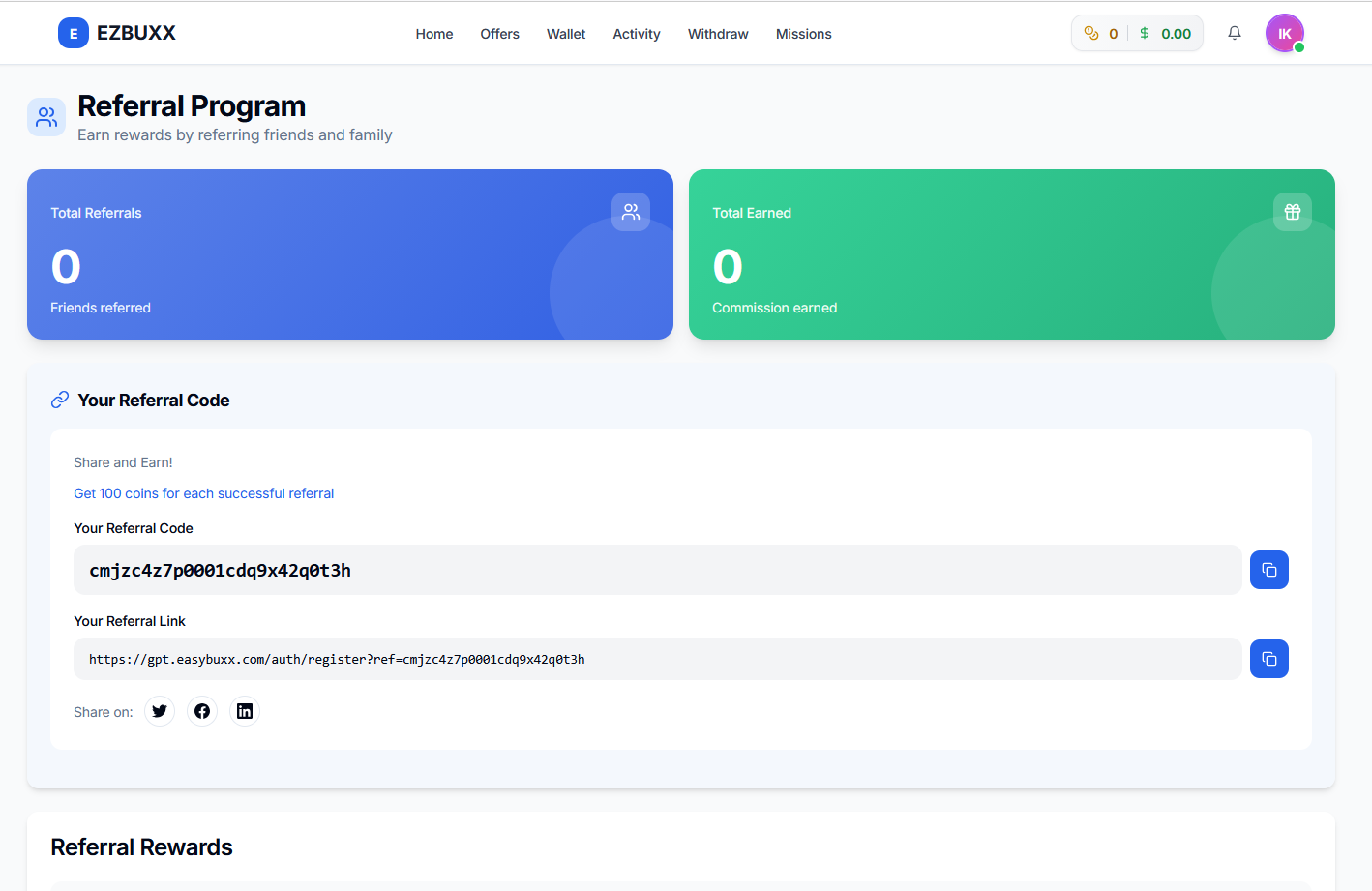Copy the referral code
Viewport: 1372px width, 891px height.
point(1268,570)
